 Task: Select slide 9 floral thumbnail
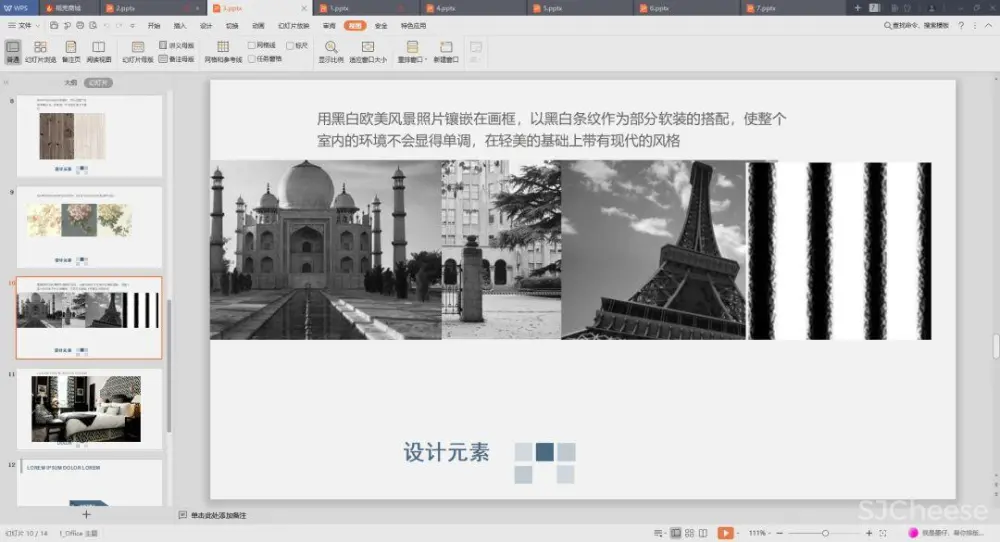[x=89, y=226]
